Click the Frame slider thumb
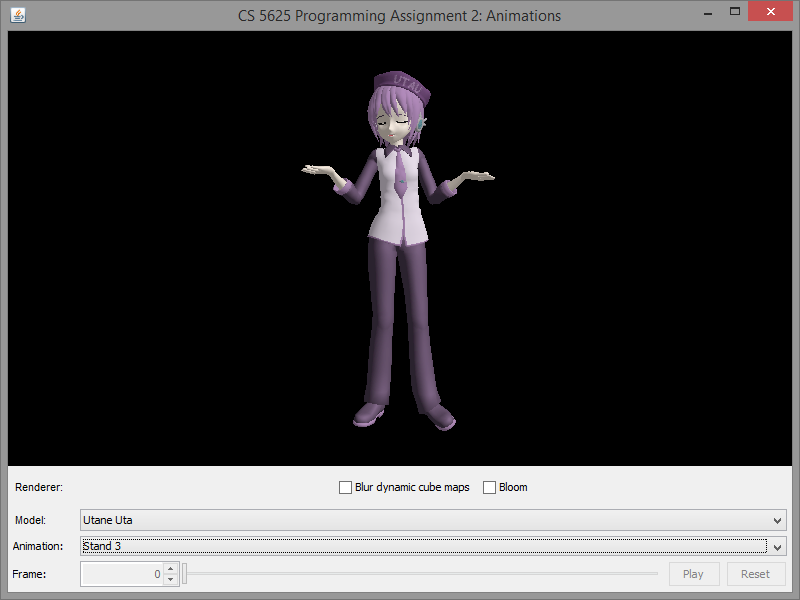800x600 pixels. (x=185, y=574)
